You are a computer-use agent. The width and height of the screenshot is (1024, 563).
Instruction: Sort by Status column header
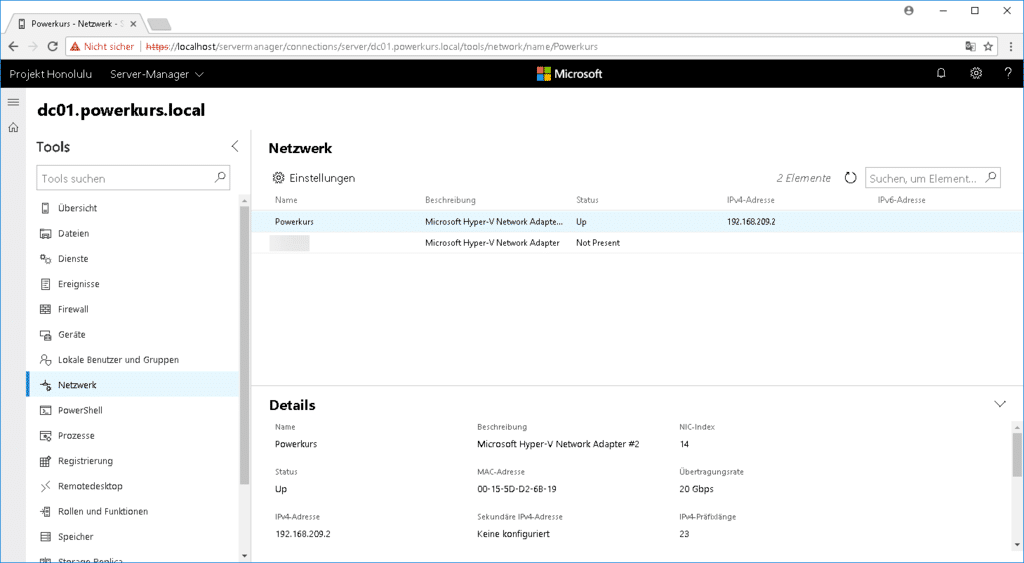pyautogui.click(x=587, y=200)
